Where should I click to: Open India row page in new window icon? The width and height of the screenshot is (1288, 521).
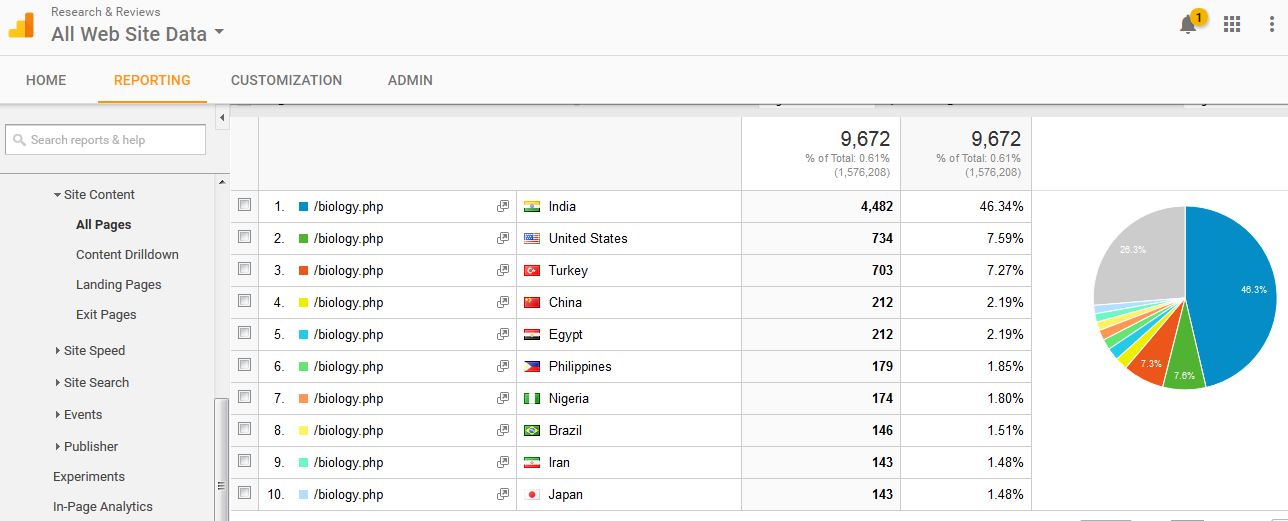[x=503, y=207]
